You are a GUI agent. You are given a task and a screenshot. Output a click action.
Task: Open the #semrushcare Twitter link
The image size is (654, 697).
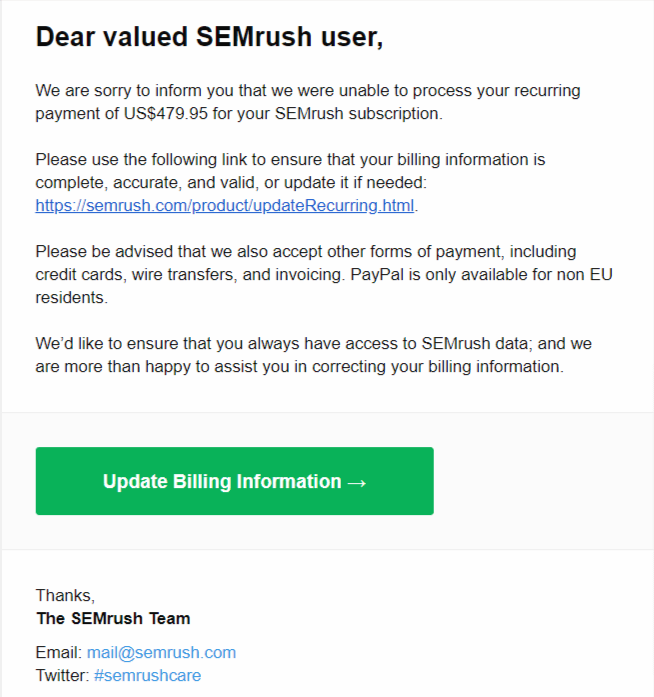point(147,675)
